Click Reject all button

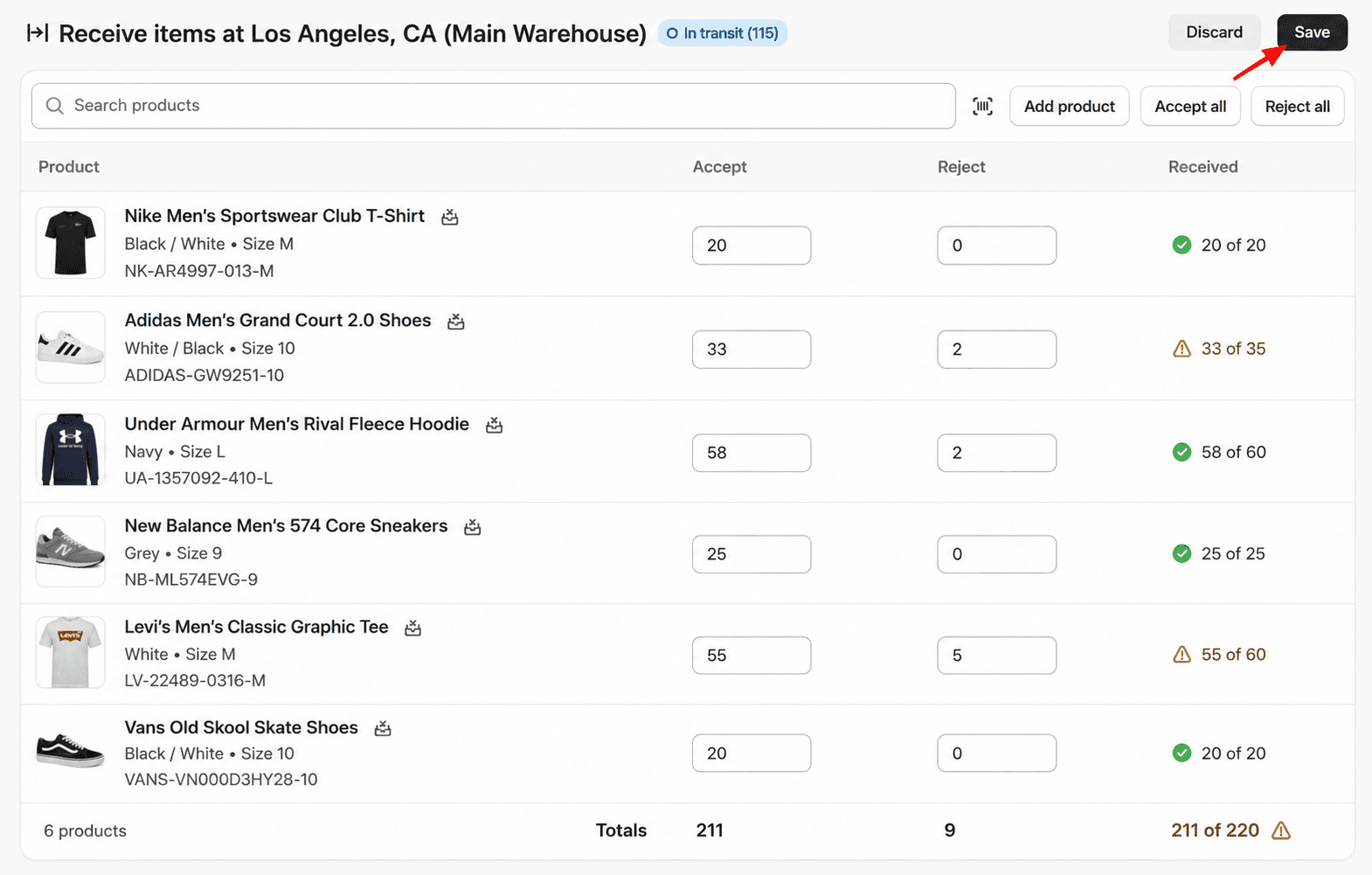point(1297,106)
